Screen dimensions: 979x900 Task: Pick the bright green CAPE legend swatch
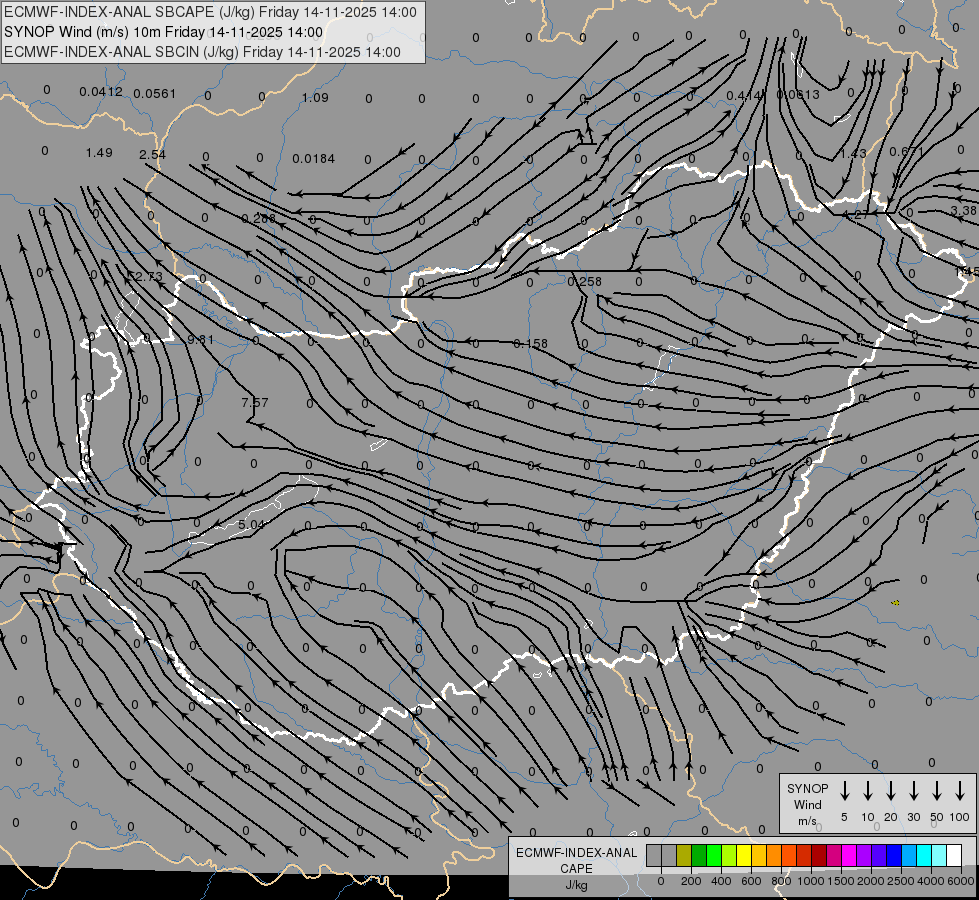714,855
